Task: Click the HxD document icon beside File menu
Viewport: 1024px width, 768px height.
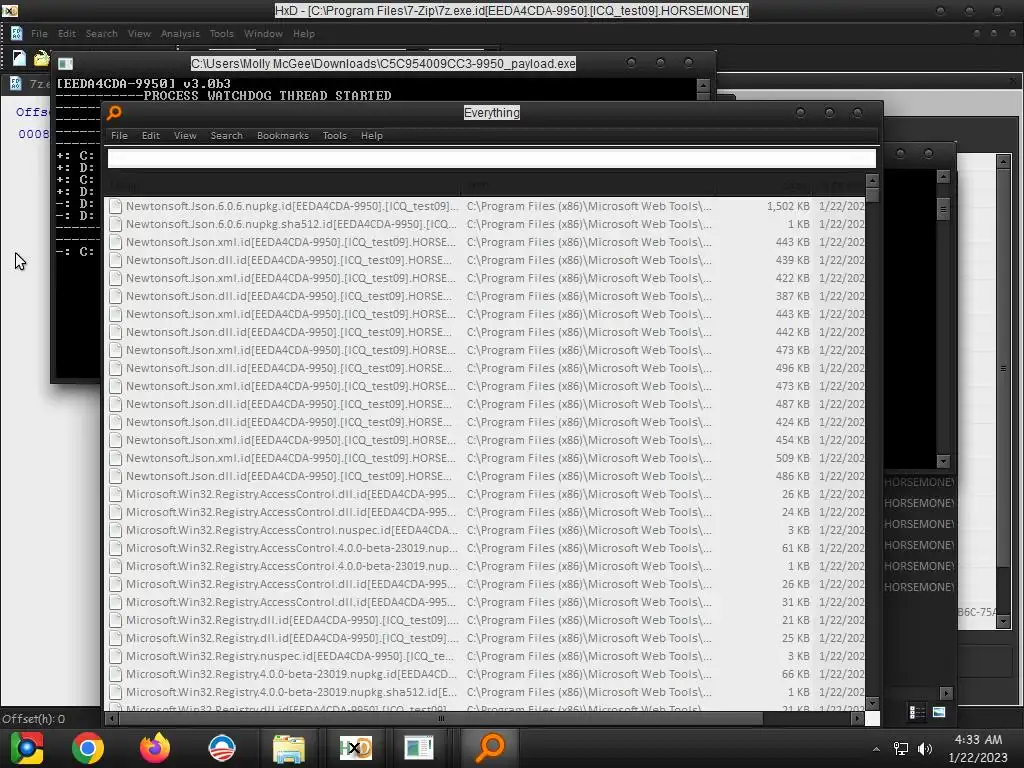Action: click(16, 33)
